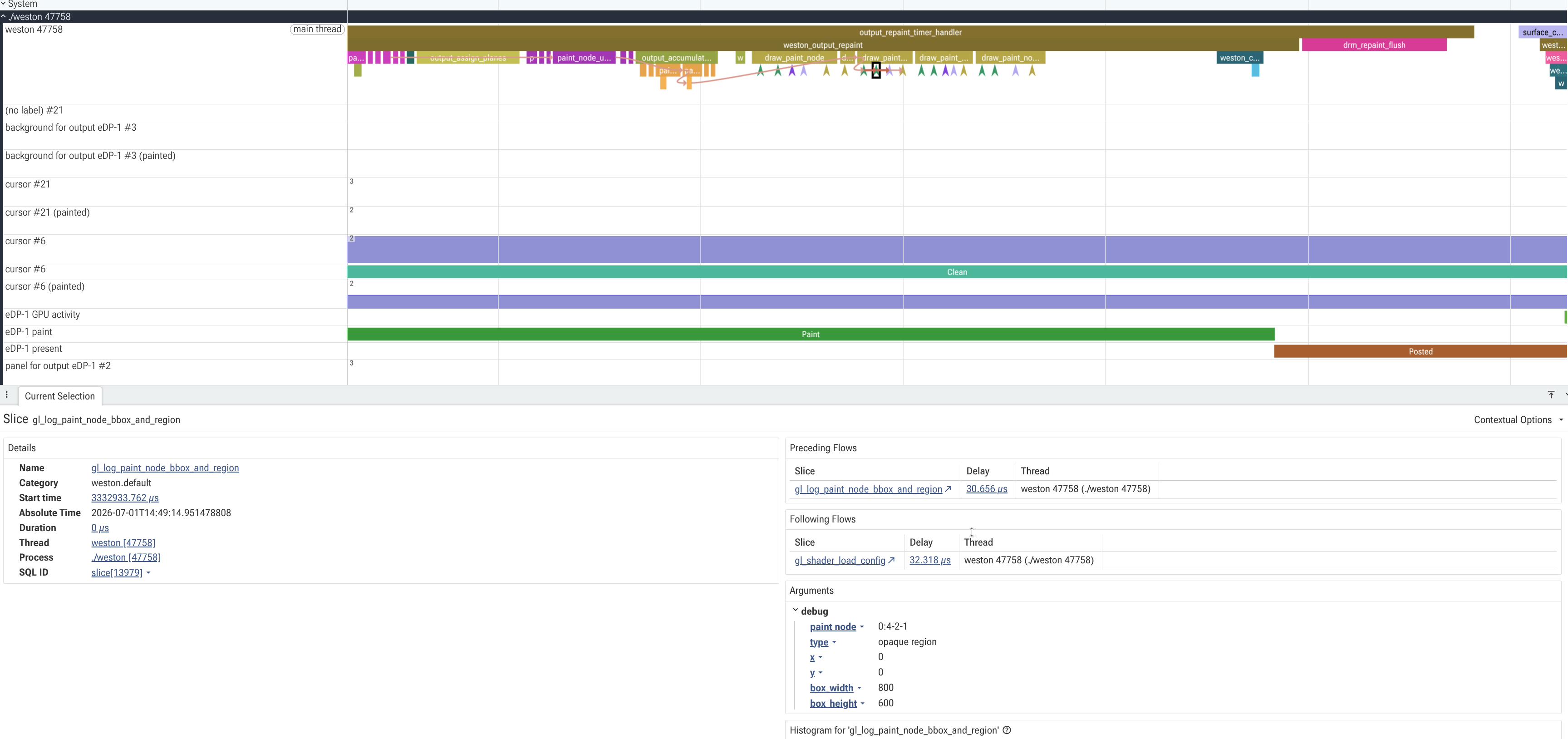Click the main thread chip
The width and height of the screenshot is (1568, 739).
317,29
